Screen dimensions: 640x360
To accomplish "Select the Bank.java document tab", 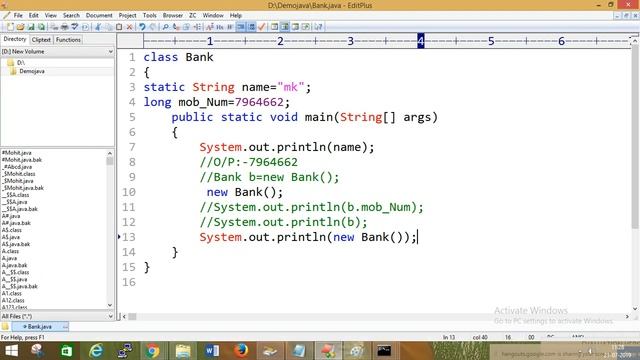I will (x=40, y=327).
